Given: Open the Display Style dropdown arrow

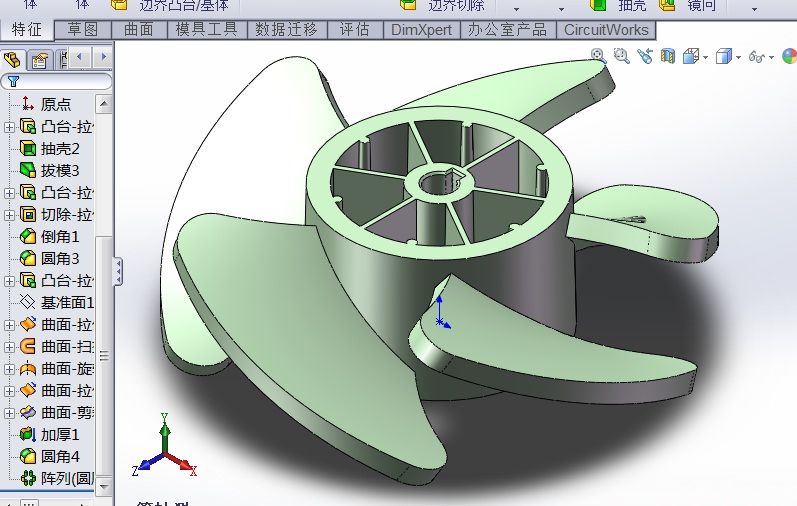Looking at the screenshot, I should click(x=738, y=57).
